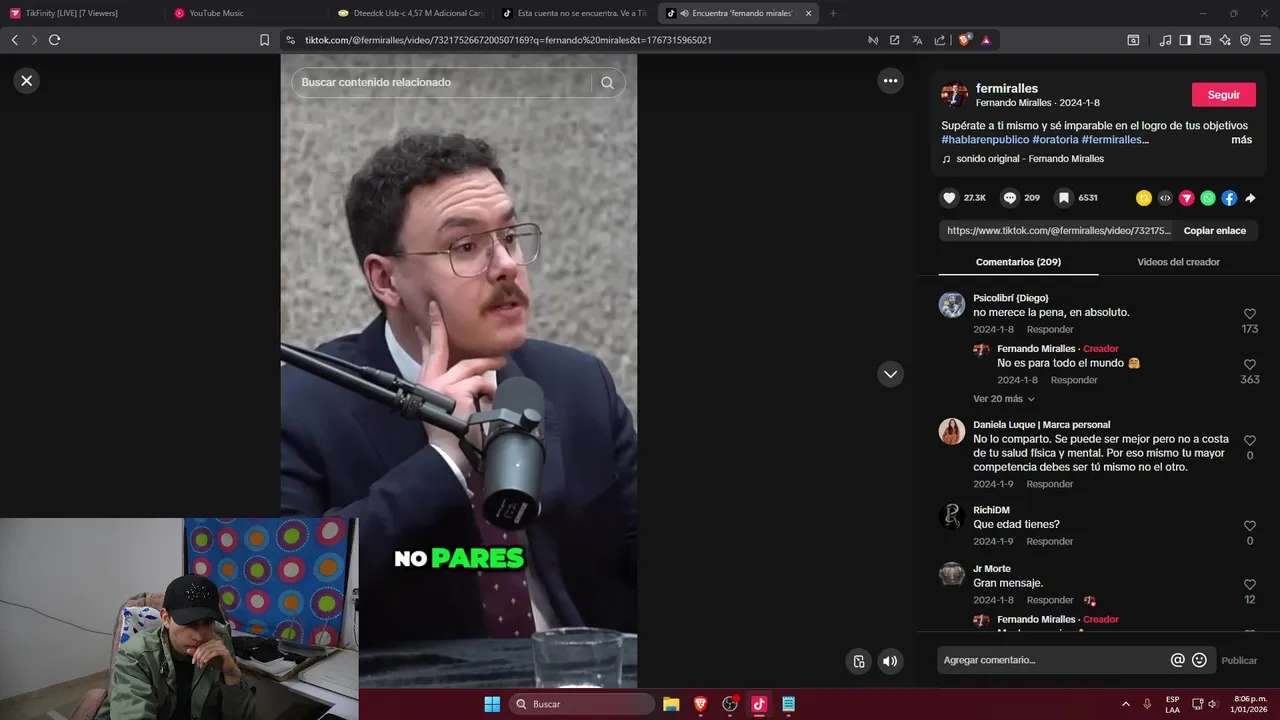Screen dimensions: 1280x720
Task: Open comments via speech bubble icon (209)
Action: (x=1010, y=198)
